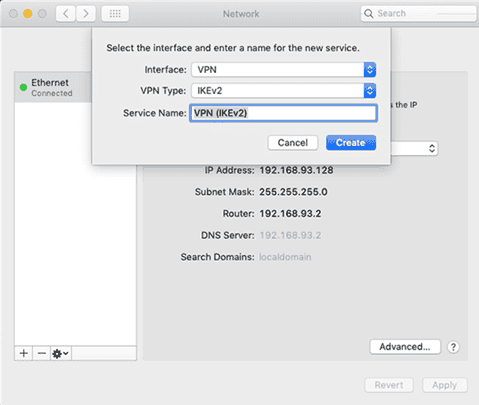Cancel the new service dialog
Image resolution: width=479 pixels, height=405 pixels.
click(x=293, y=143)
